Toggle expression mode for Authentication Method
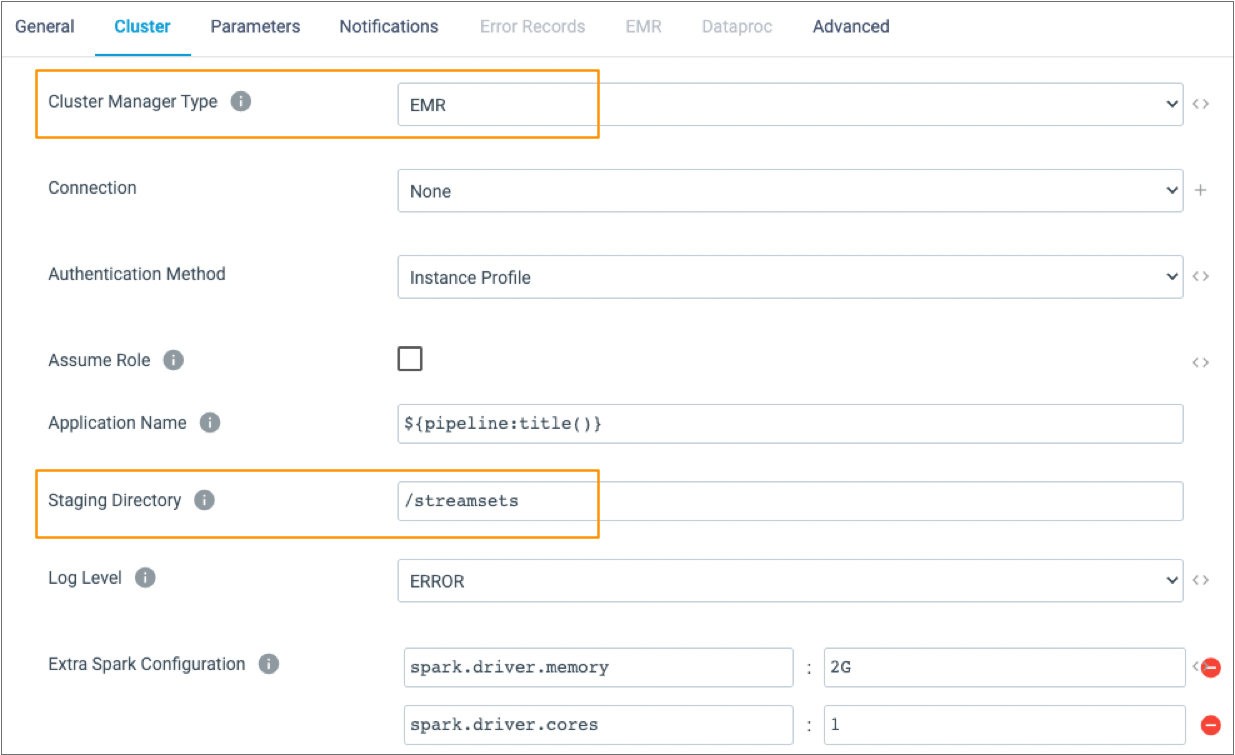The image size is (1235, 755). (x=1200, y=276)
